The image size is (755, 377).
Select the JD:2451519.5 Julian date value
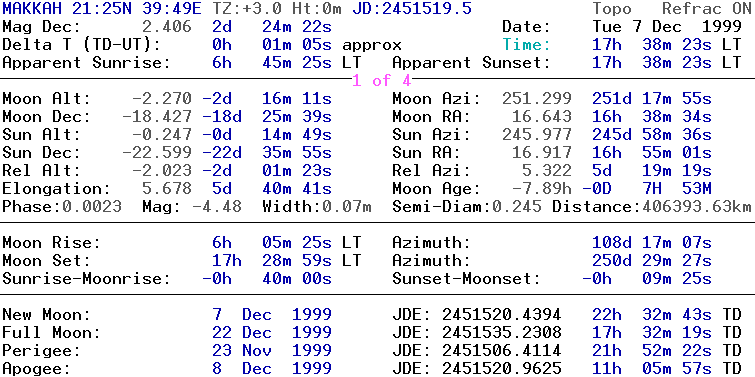pos(412,8)
